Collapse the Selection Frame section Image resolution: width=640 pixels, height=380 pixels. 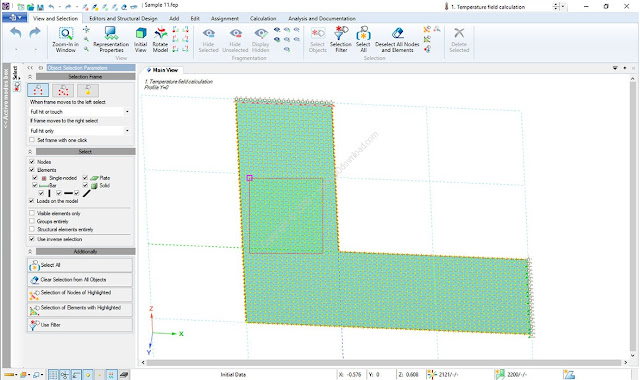pos(30,77)
